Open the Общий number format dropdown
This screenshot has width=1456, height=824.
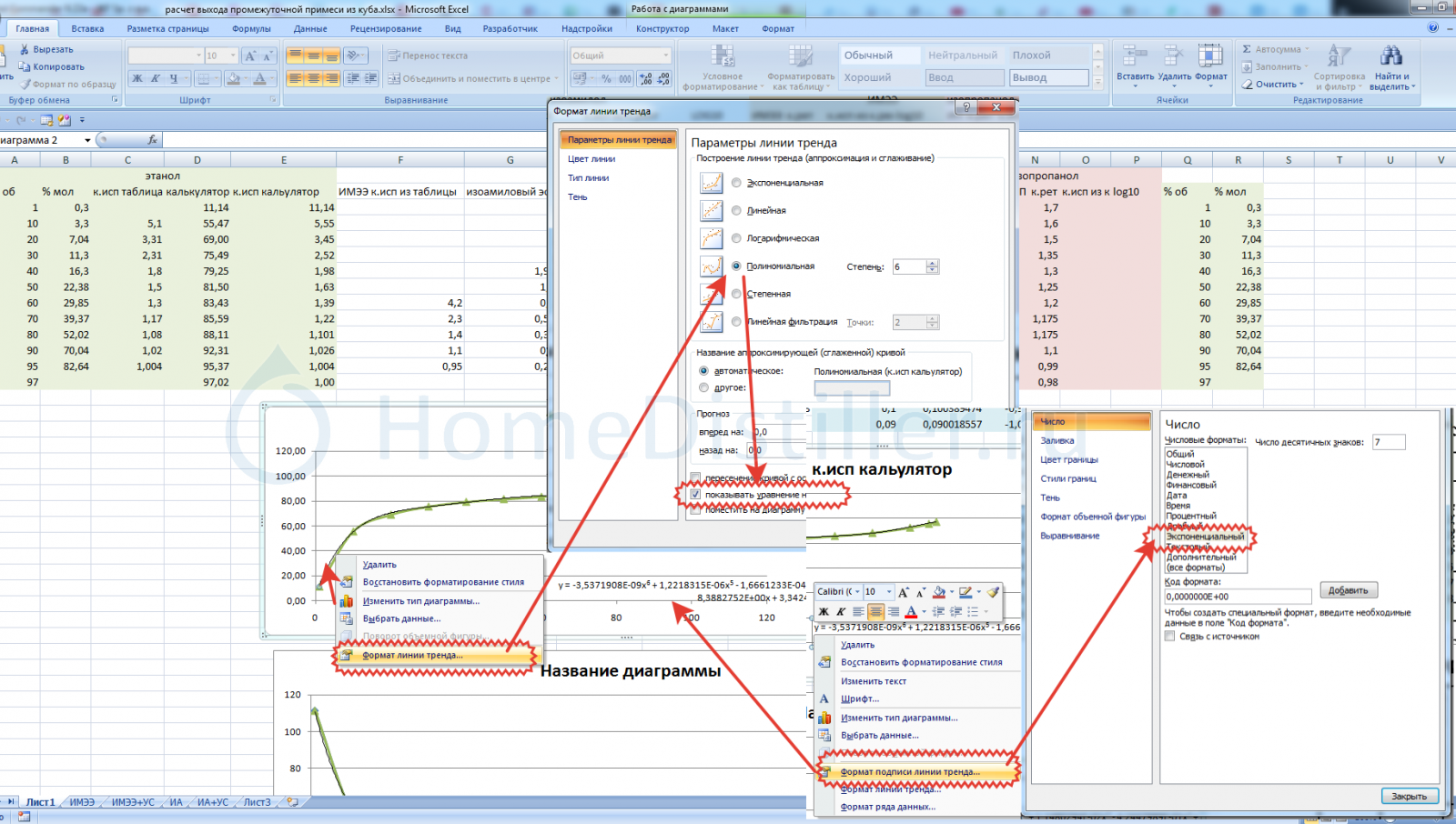(x=666, y=55)
